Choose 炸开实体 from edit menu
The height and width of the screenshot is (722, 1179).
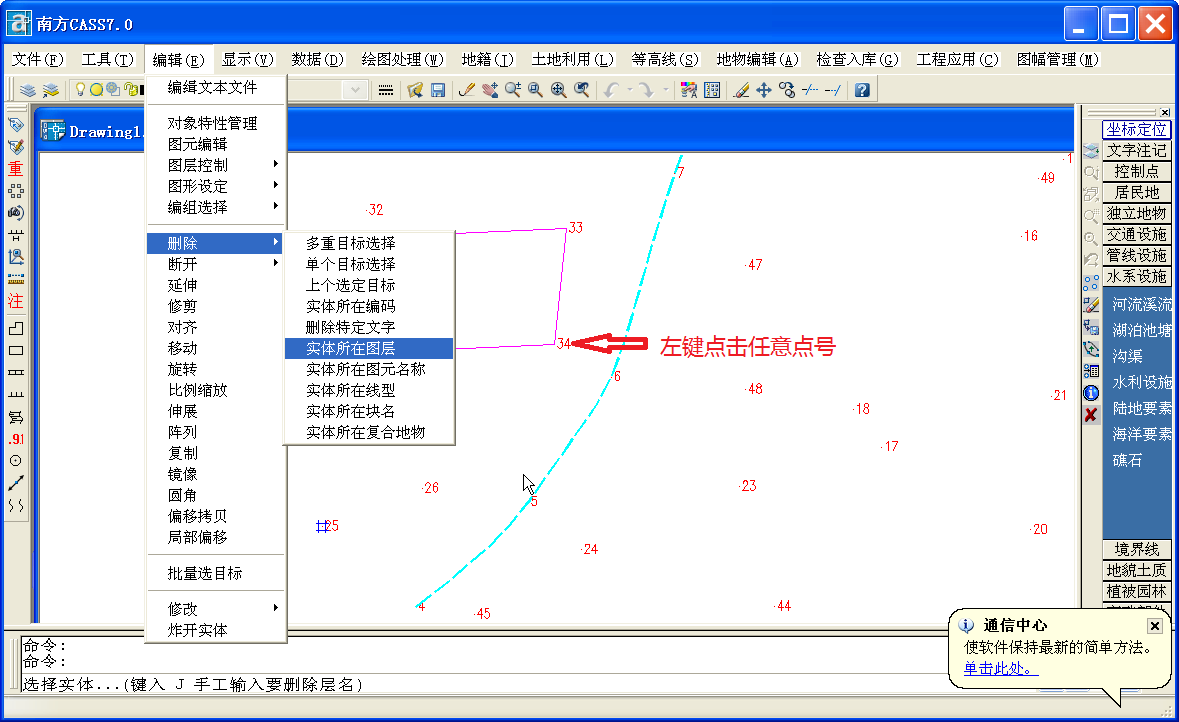coord(216,629)
